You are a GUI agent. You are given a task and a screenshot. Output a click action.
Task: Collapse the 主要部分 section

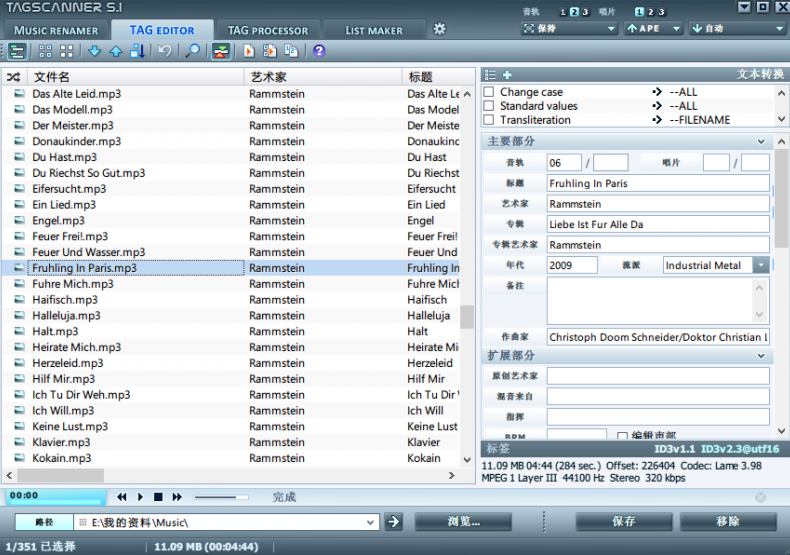click(x=761, y=142)
